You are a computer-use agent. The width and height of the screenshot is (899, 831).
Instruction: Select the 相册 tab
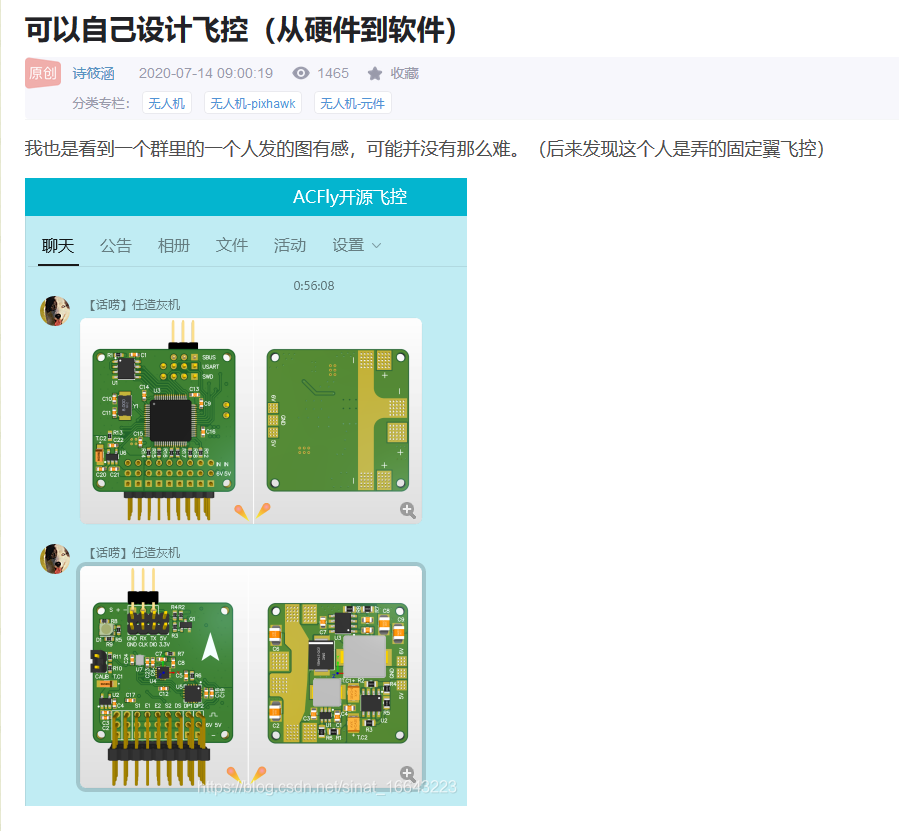tap(174, 245)
